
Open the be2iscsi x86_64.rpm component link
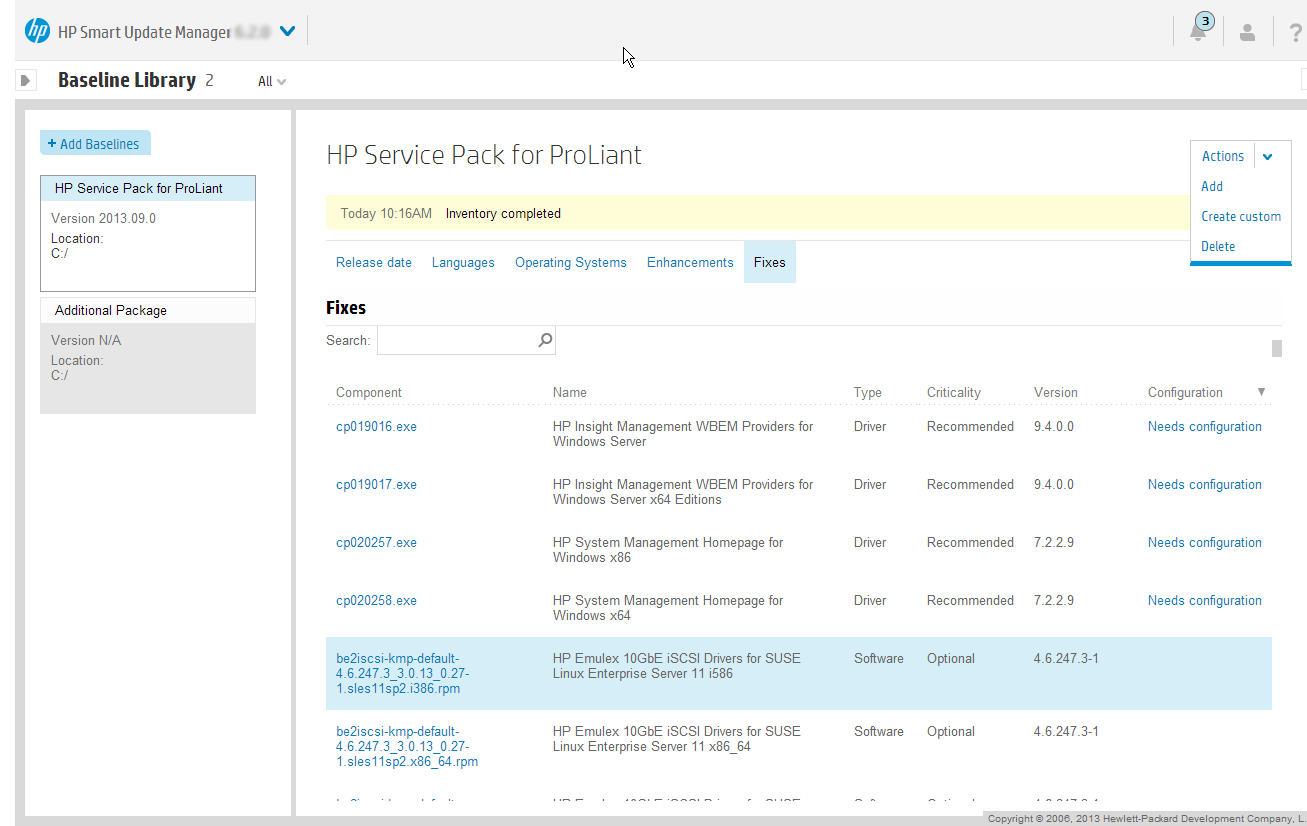(x=407, y=746)
